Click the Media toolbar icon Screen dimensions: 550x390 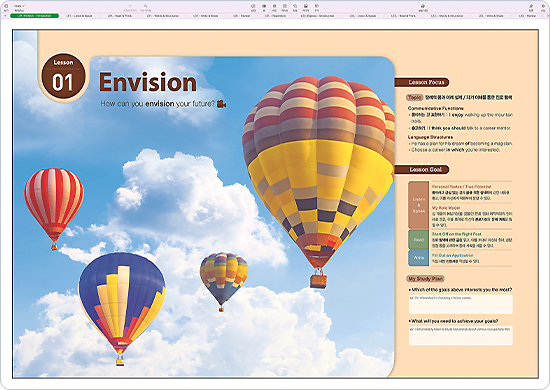point(306,6)
